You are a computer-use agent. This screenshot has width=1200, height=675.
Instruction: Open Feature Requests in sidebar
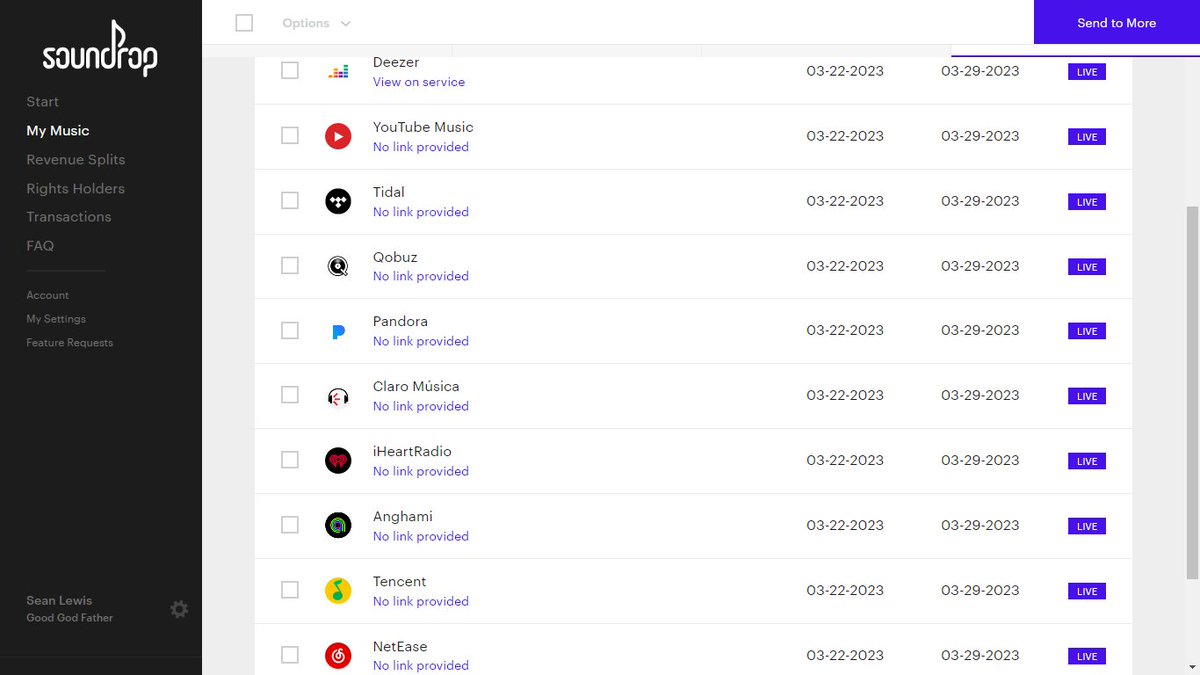[x=70, y=343]
